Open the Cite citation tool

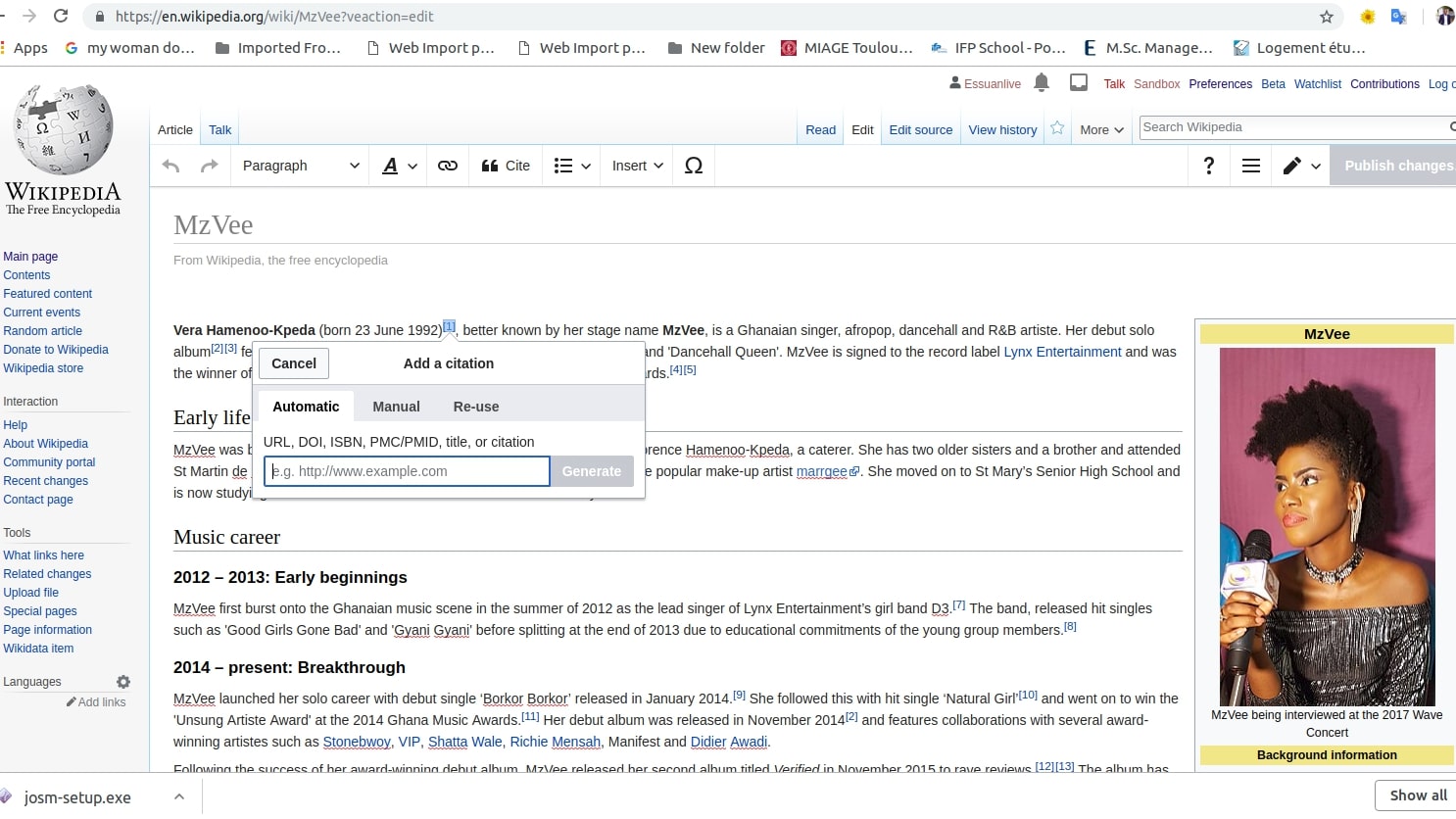click(506, 166)
